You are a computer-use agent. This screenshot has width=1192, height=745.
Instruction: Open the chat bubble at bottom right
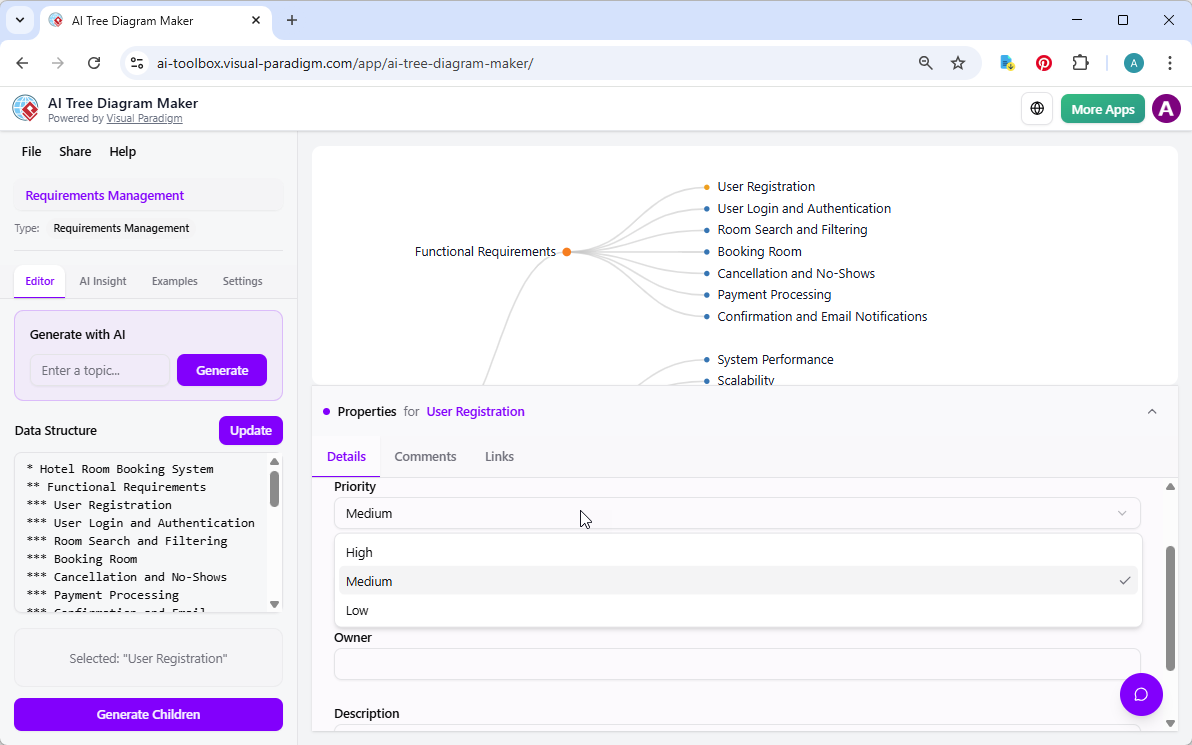point(1141,694)
